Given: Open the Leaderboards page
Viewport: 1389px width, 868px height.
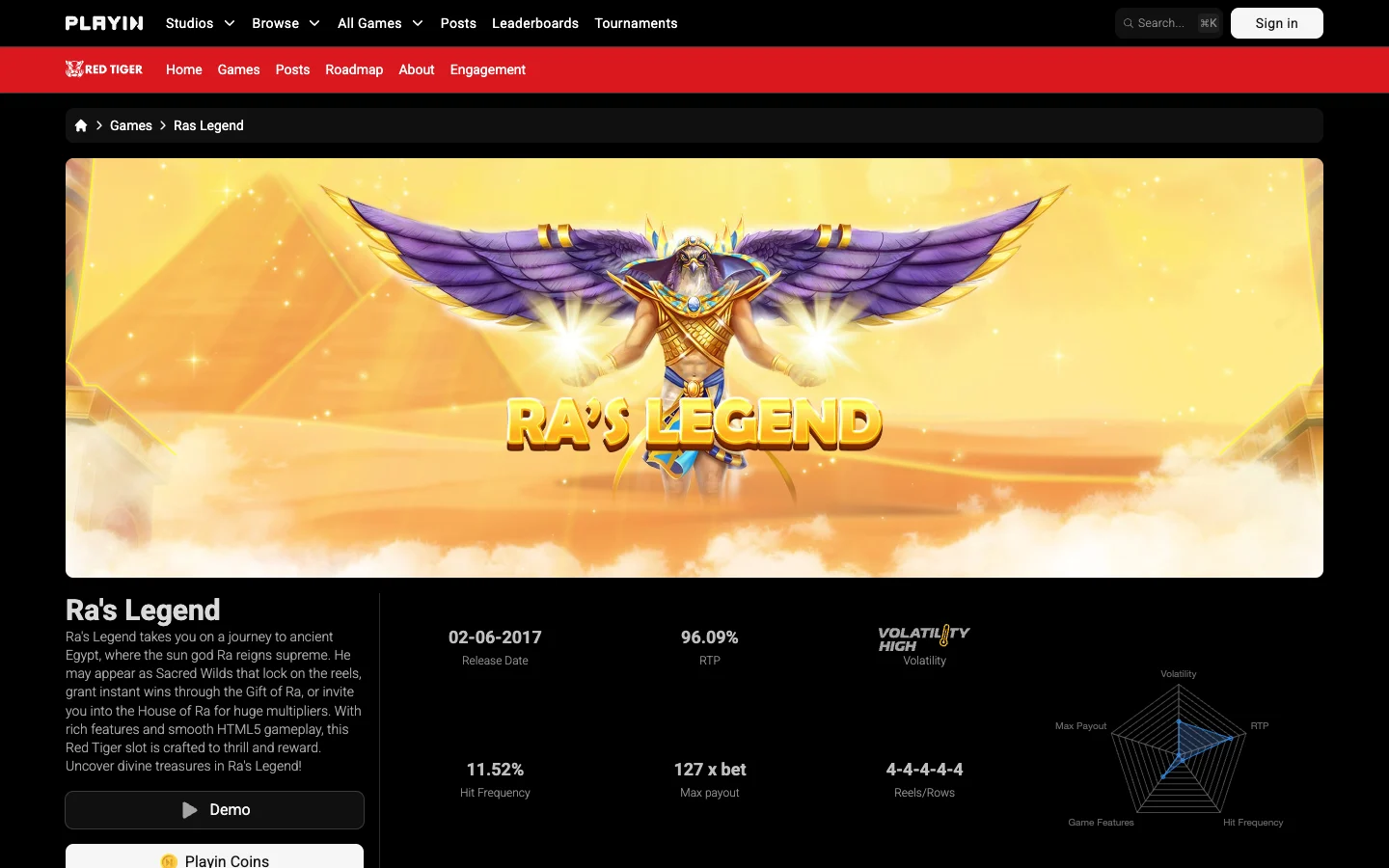Looking at the screenshot, I should (535, 23).
